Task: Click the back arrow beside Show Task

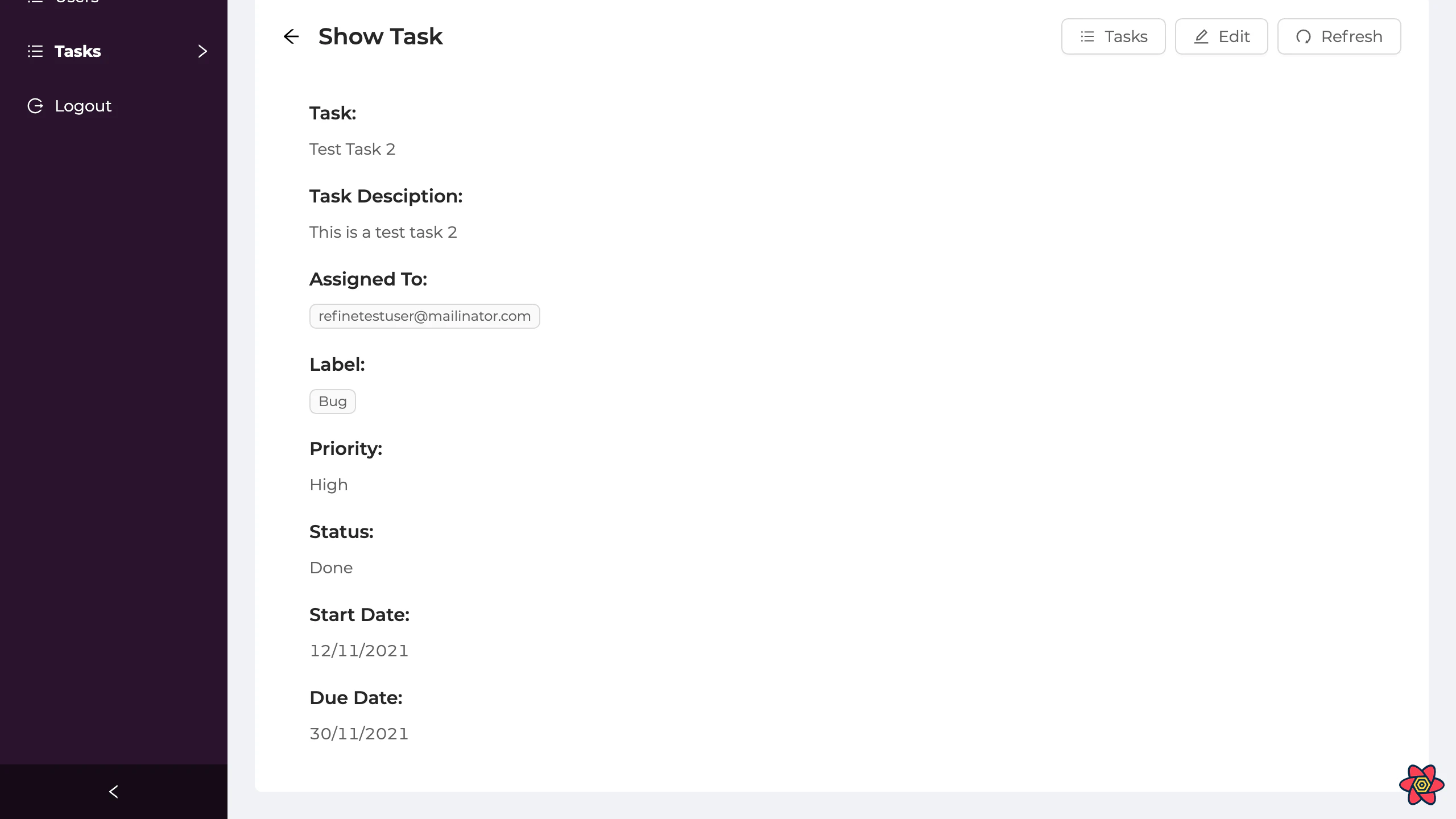Action: coord(291,36)
